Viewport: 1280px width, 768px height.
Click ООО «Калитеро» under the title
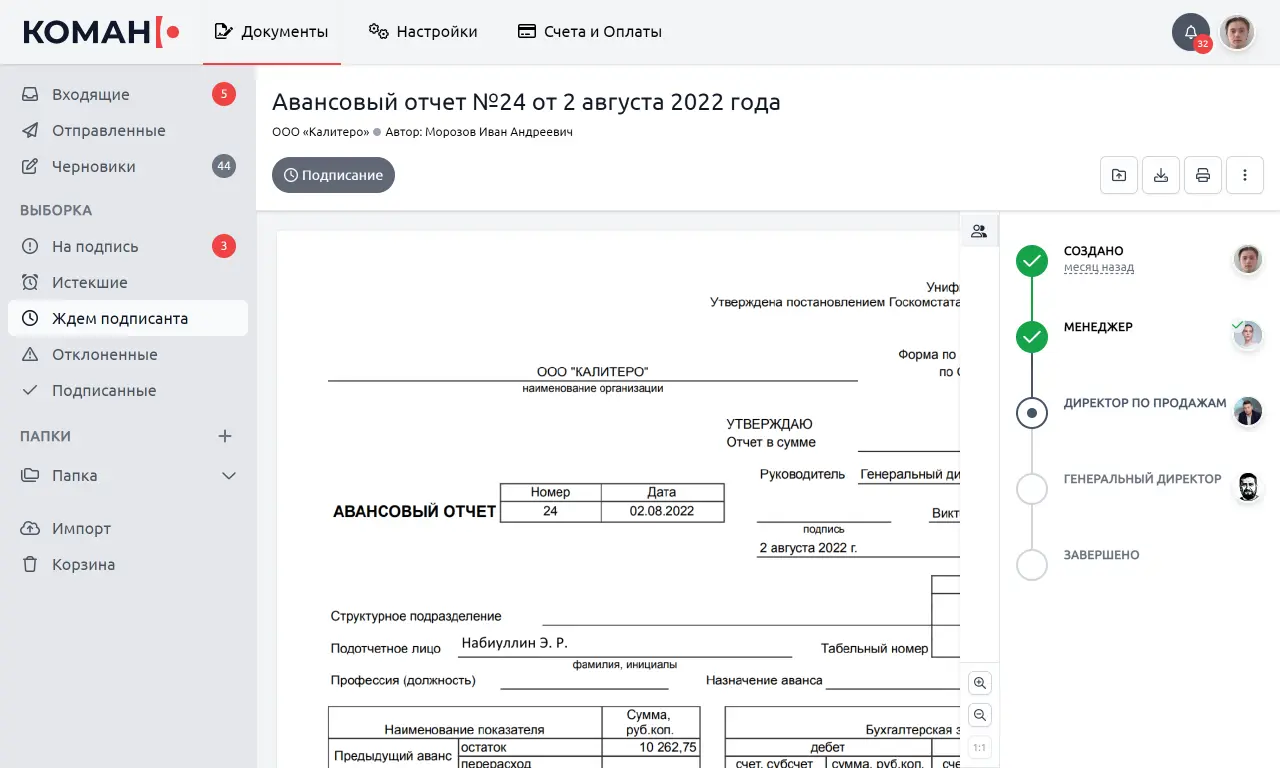coord(320,132)
